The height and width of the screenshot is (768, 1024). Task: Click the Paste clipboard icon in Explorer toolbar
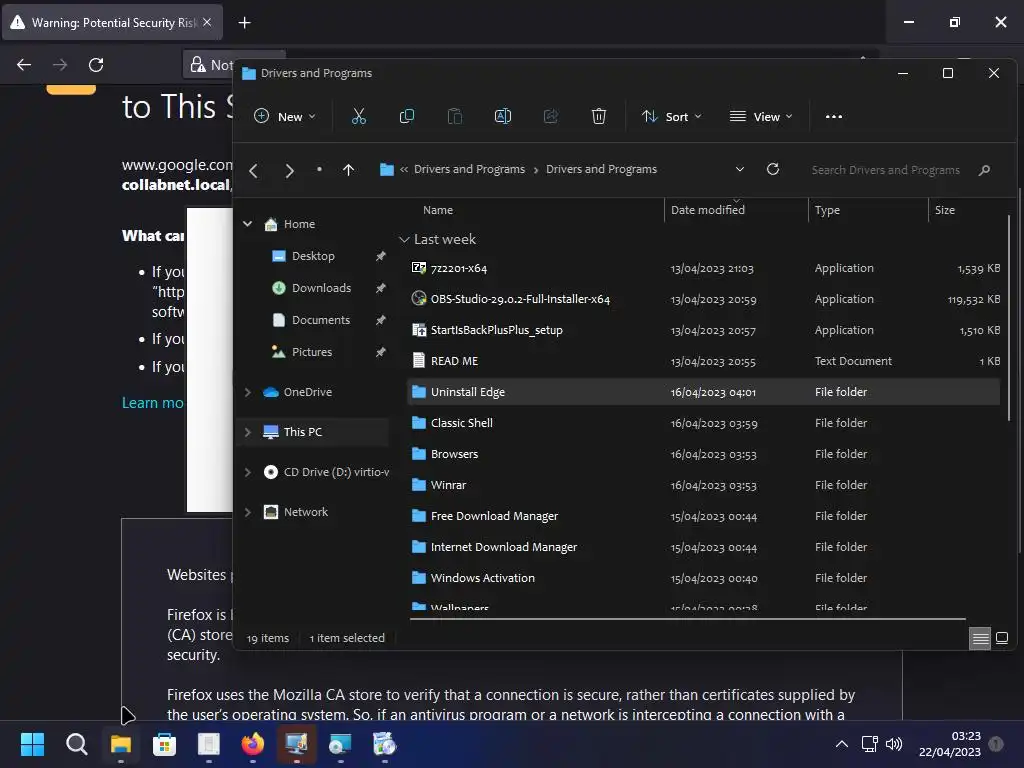coord(455,116)
